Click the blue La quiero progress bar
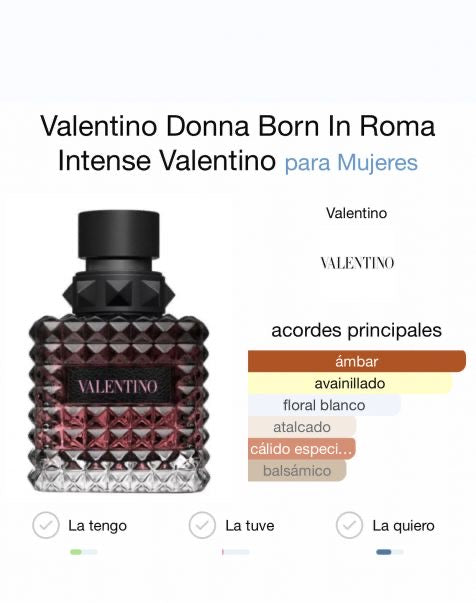 pos(390,552)
